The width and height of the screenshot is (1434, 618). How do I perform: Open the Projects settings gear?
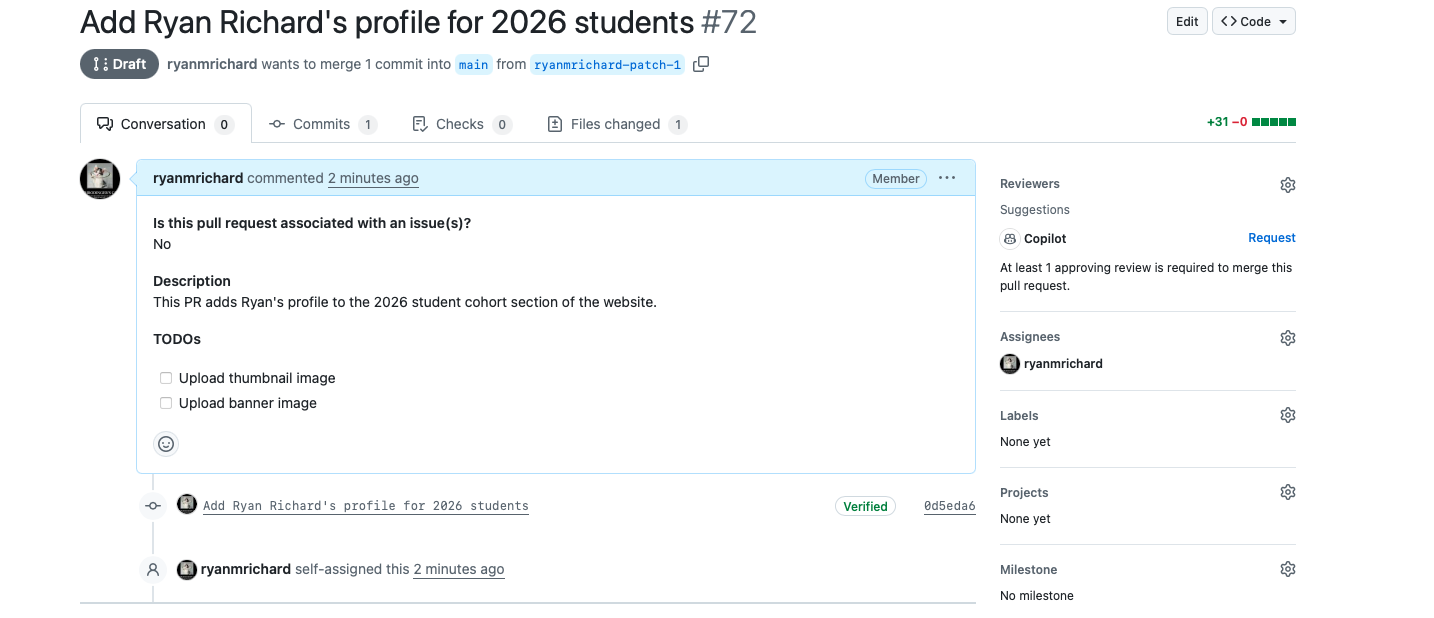point(1287,492)
